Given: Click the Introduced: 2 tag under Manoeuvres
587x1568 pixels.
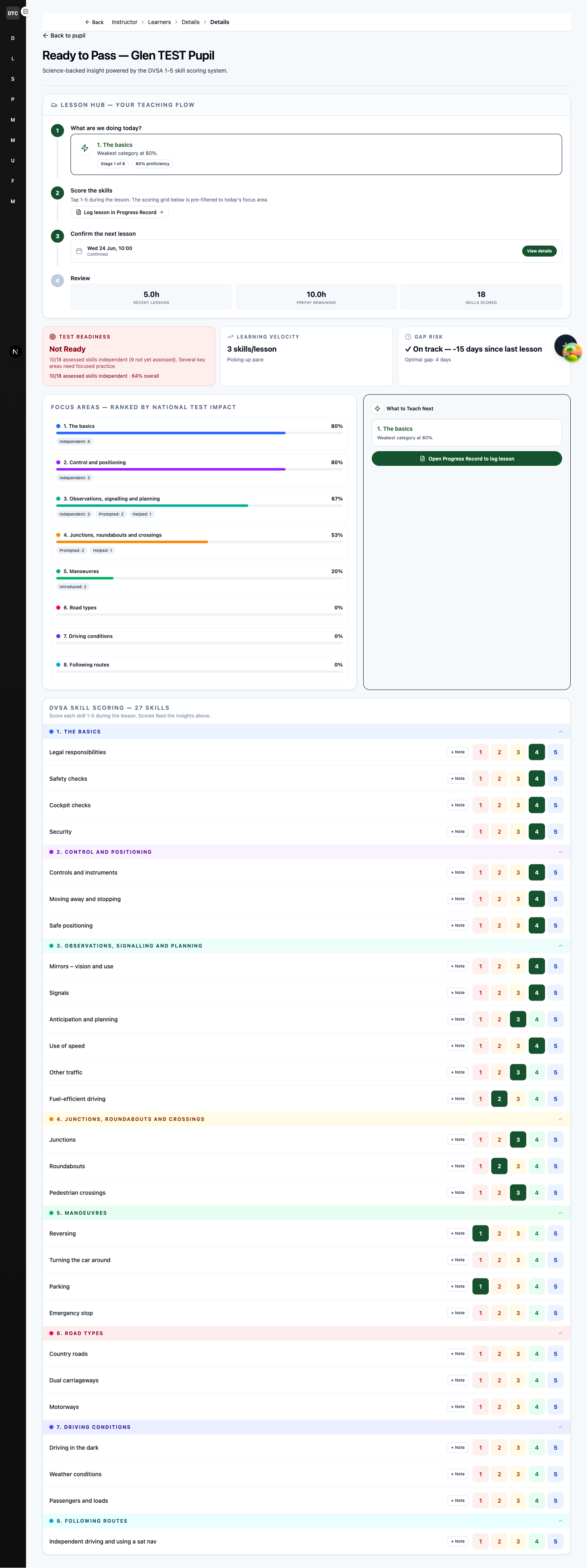Looking at the screenshot, I should (x=73, y=587).
